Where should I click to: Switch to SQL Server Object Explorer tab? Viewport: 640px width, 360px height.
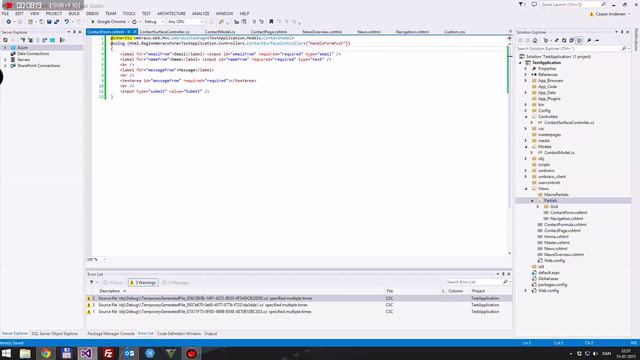tap(55, 333)
